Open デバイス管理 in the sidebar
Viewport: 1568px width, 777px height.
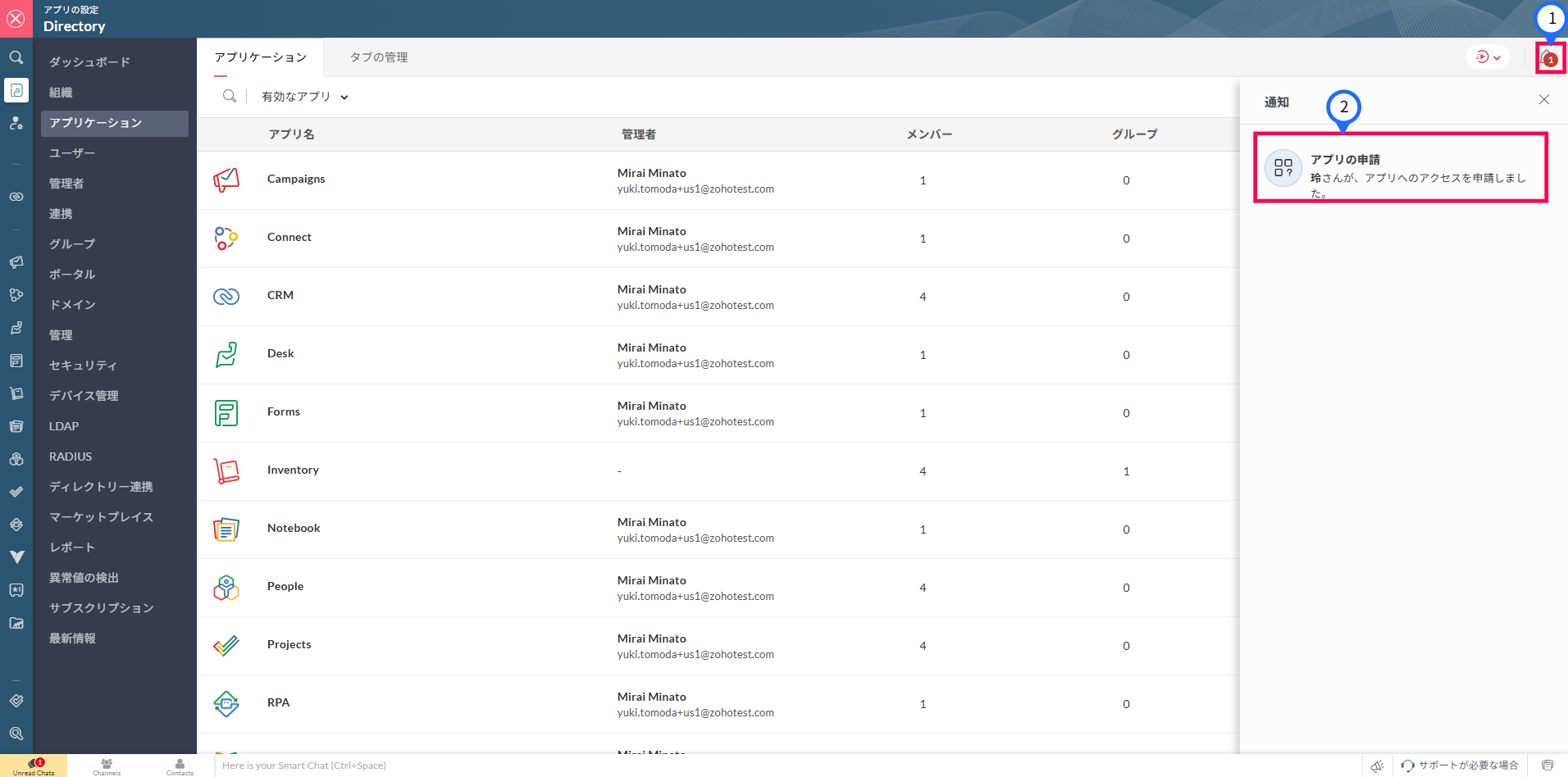click(115, 396)
